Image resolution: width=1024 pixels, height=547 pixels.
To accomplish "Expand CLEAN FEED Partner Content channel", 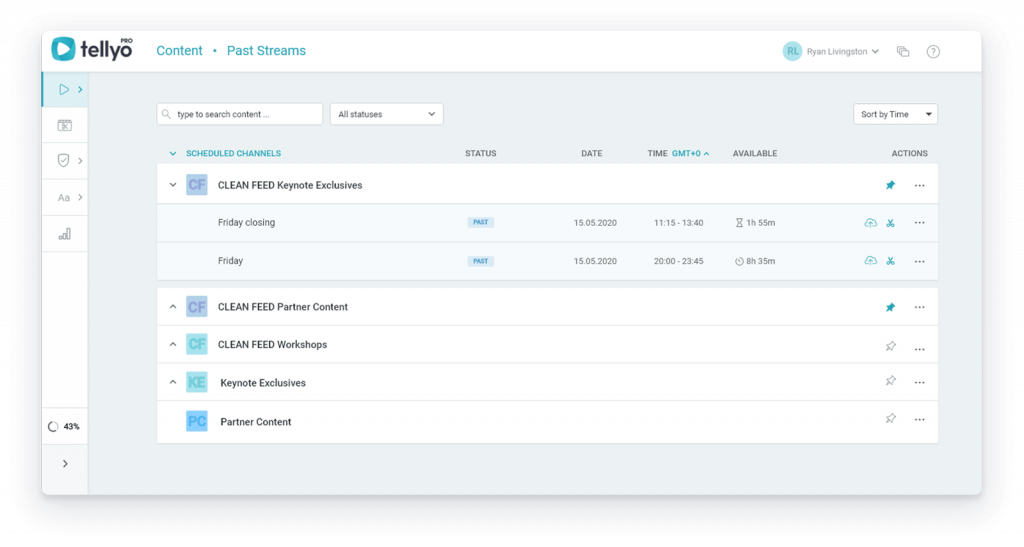I will point(172,307).
